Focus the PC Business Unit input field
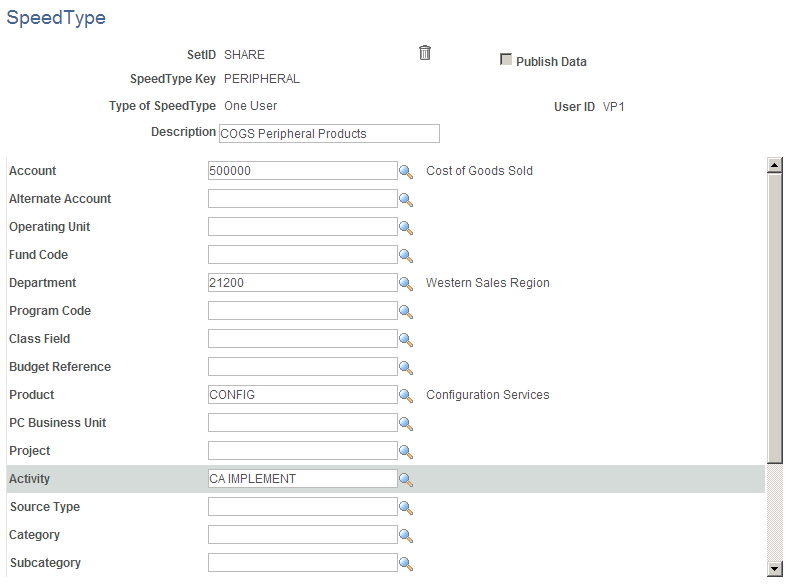789x584 pixels. pyautogui.click(x=302, y=423)
